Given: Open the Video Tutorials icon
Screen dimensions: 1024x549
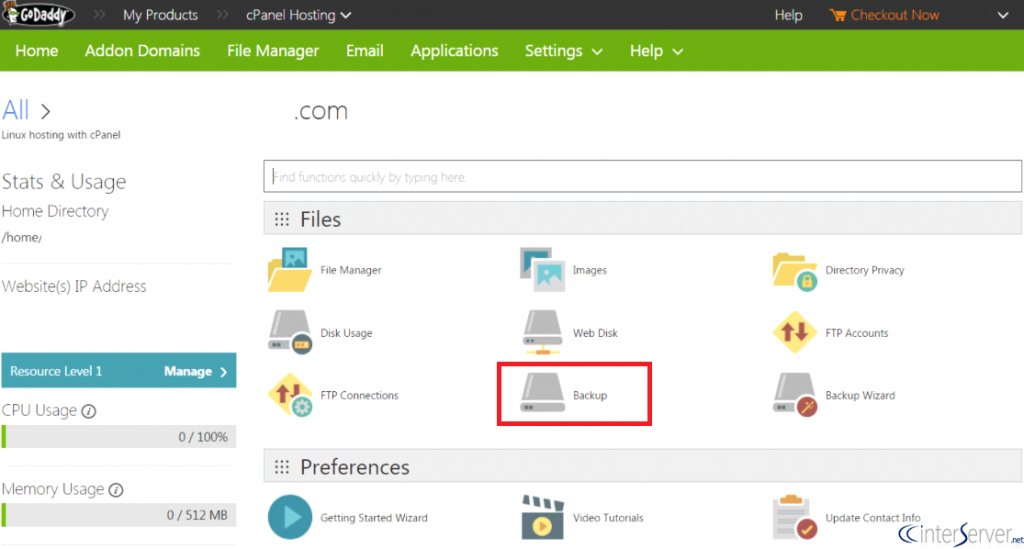Looking at the screenshot, I should click(x=543, y=517).
